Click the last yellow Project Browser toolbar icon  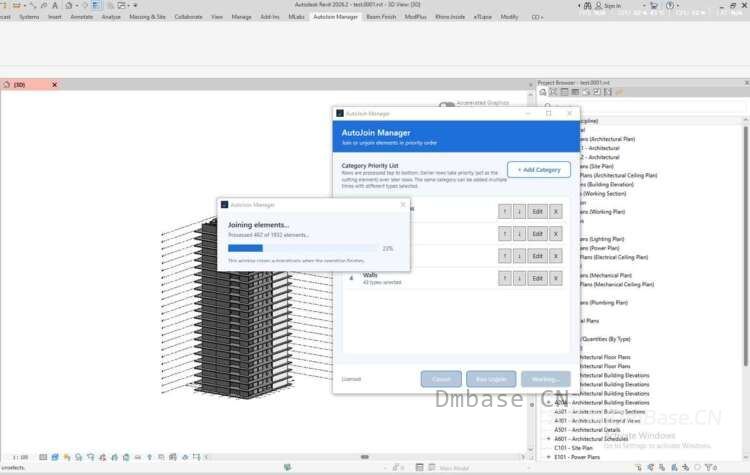pyautogui.click(x=619, y=92)
